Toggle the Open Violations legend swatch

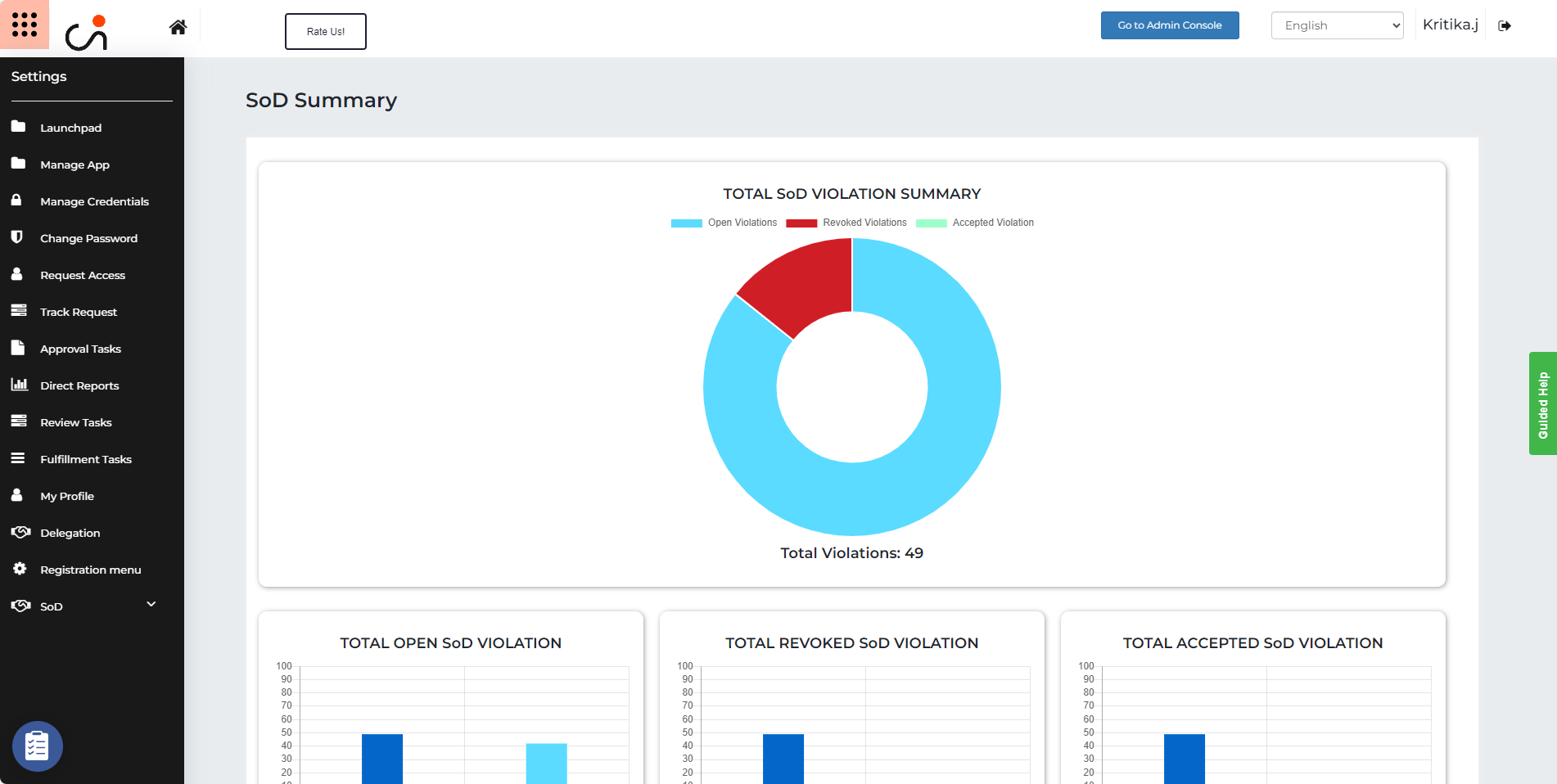click(x=687, y=223)
